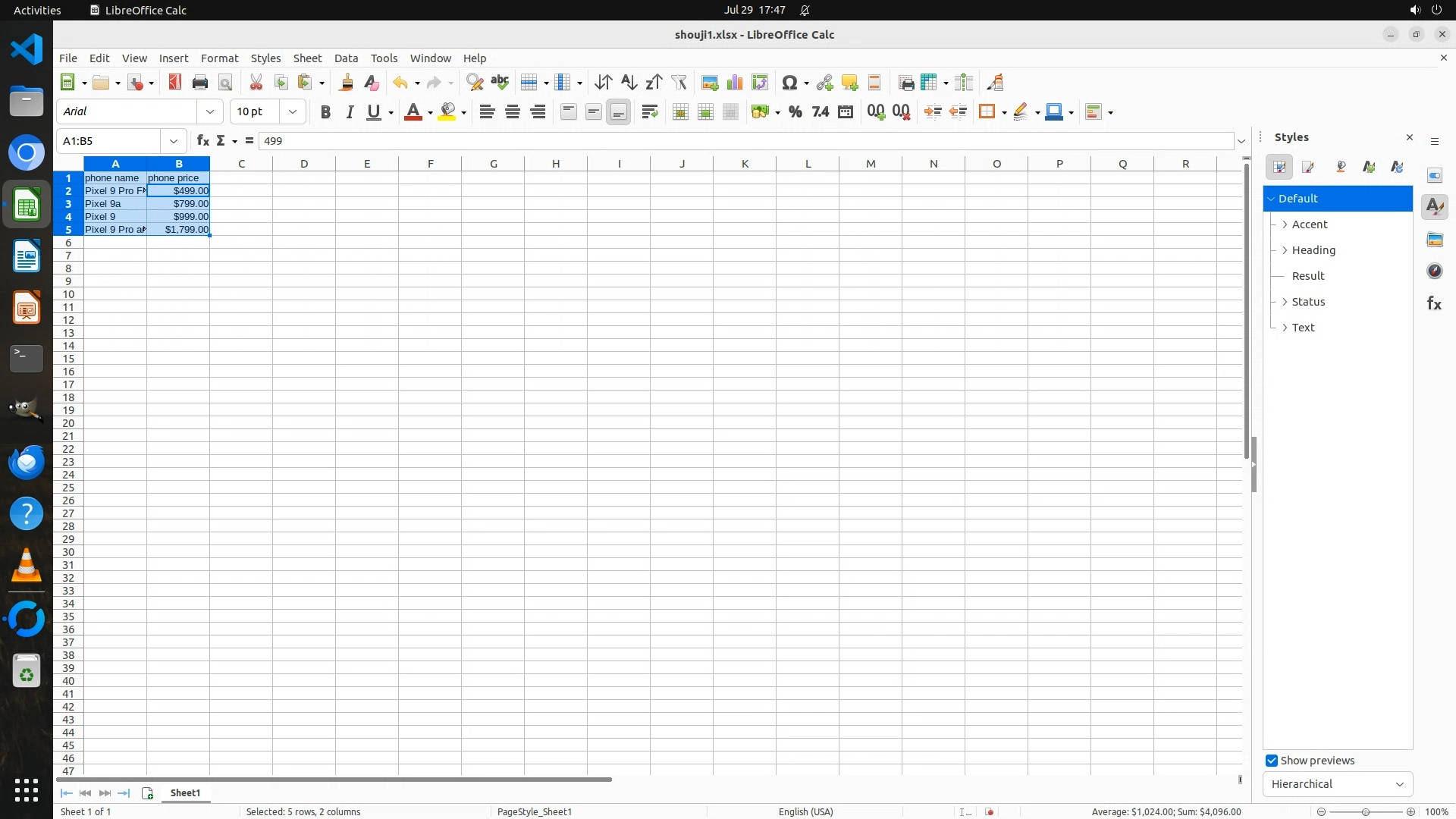Open the Data menu
The height and width of the screenshot is (819, 1456).
[x=346, y=58]
